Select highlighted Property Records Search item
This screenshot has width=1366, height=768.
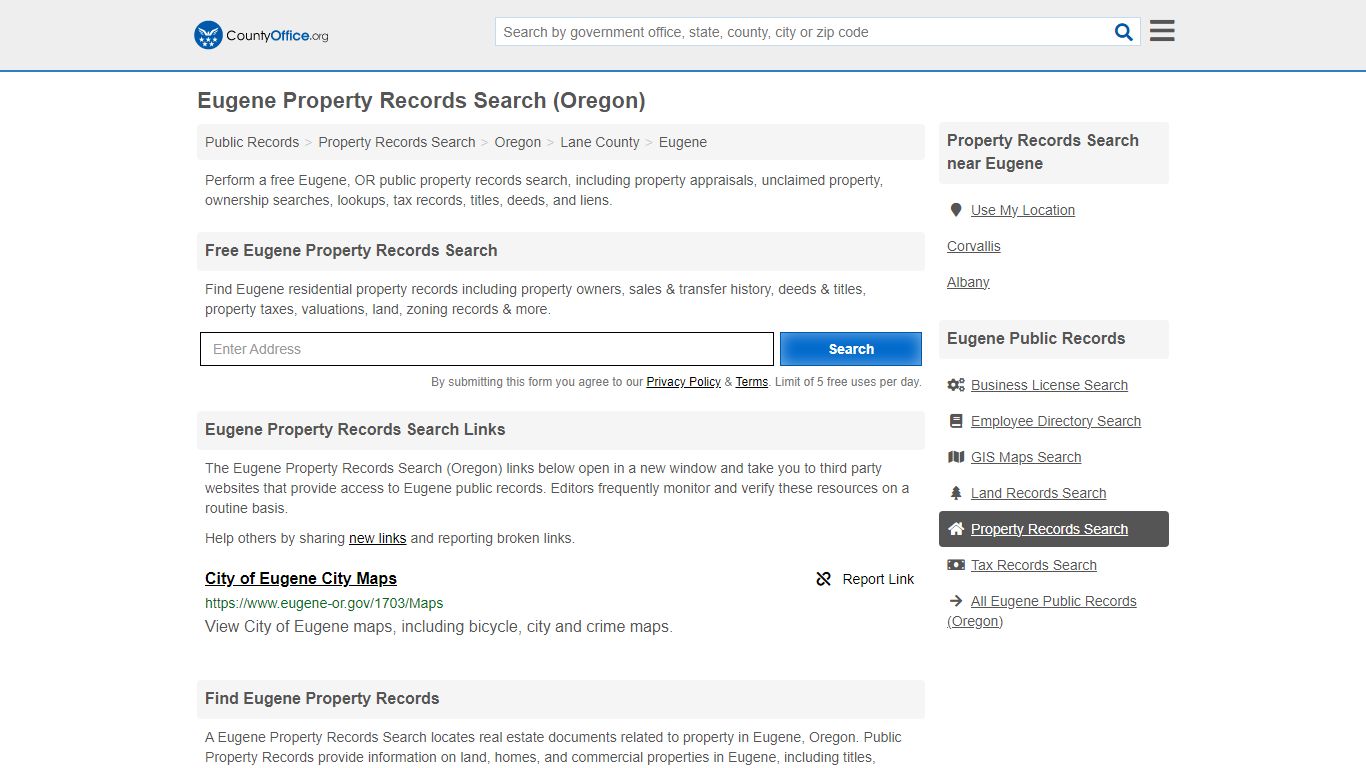pos(1054,529)
